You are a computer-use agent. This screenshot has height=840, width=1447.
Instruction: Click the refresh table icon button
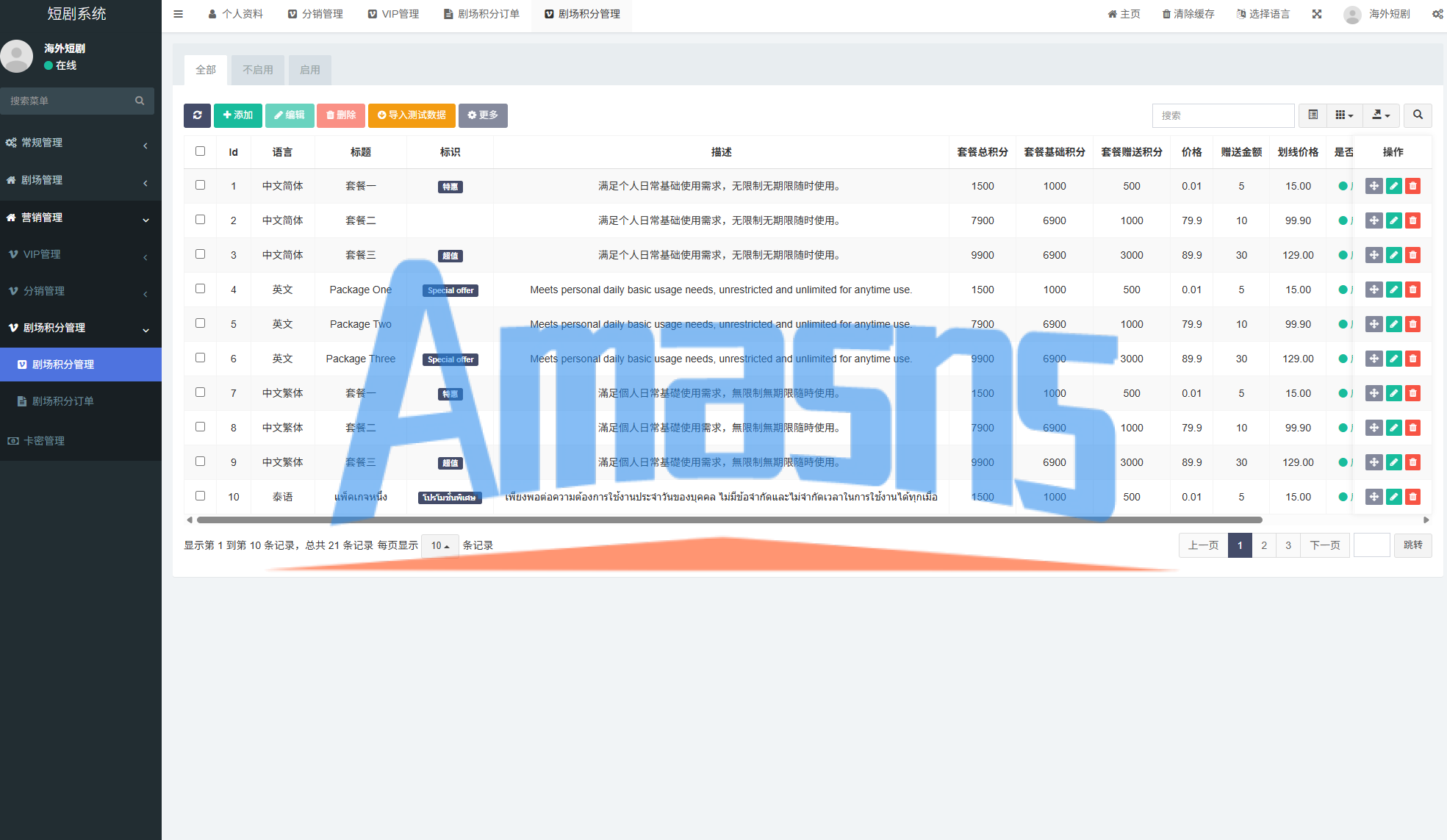(197, 115)
